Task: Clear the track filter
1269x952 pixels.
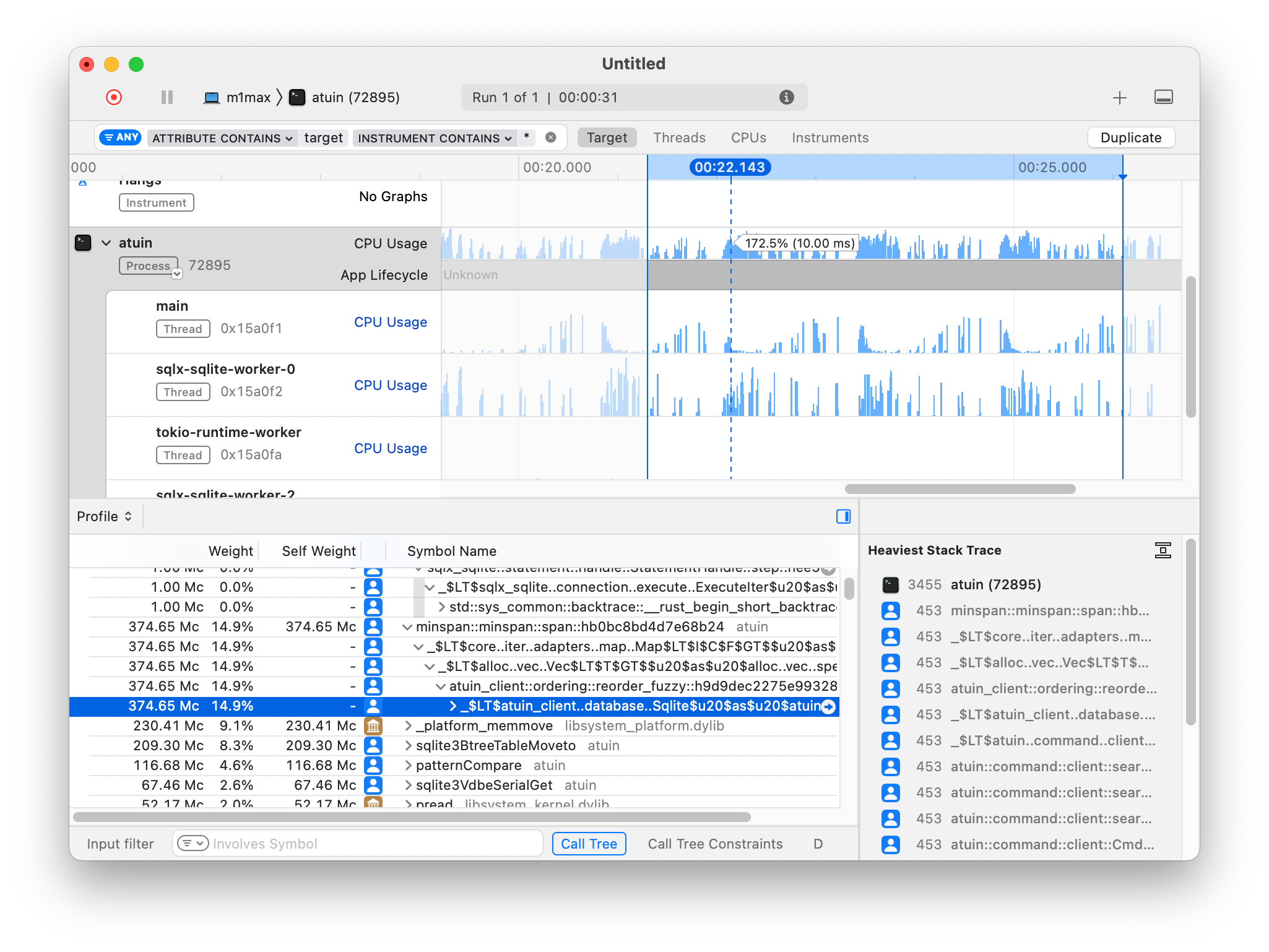Action: pyautogui.click(x=550, y=137)
